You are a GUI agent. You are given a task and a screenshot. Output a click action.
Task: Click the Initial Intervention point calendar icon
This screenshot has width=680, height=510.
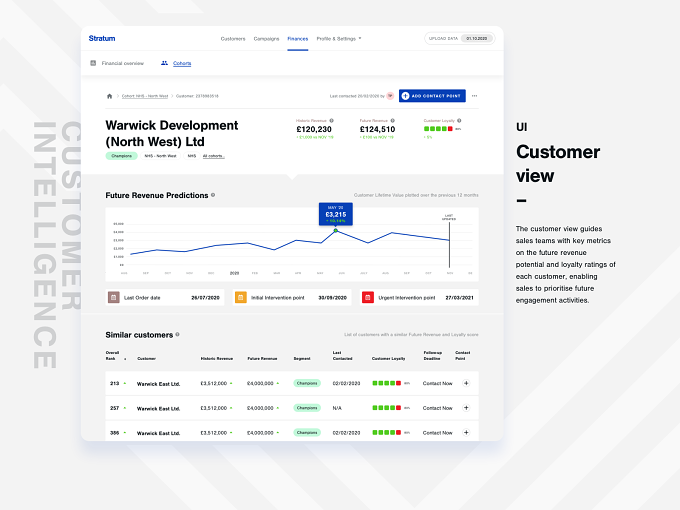pos(241,298)
